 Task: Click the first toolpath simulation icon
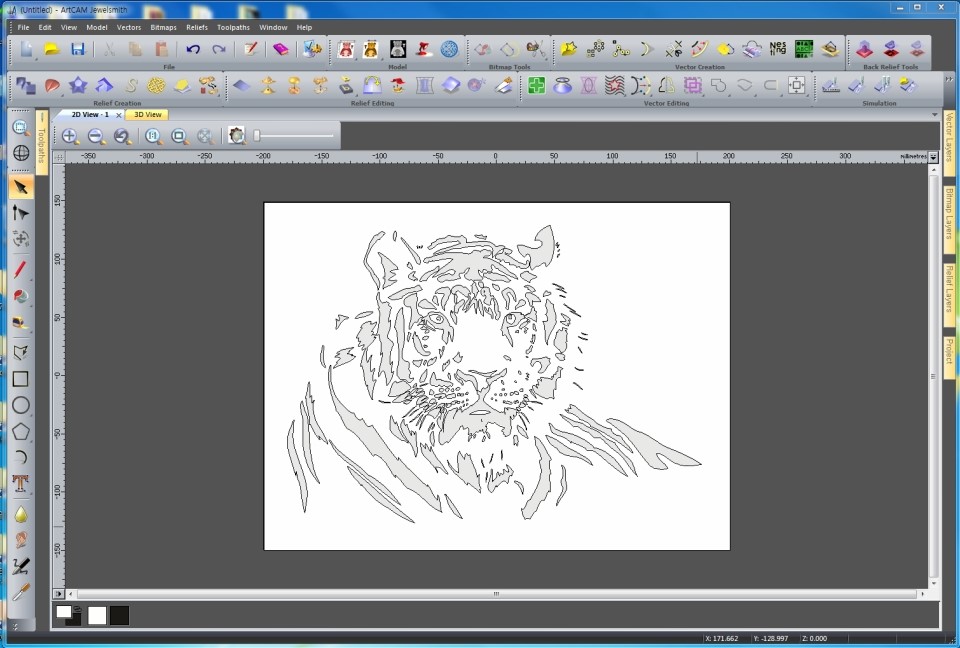click(830, 85)
